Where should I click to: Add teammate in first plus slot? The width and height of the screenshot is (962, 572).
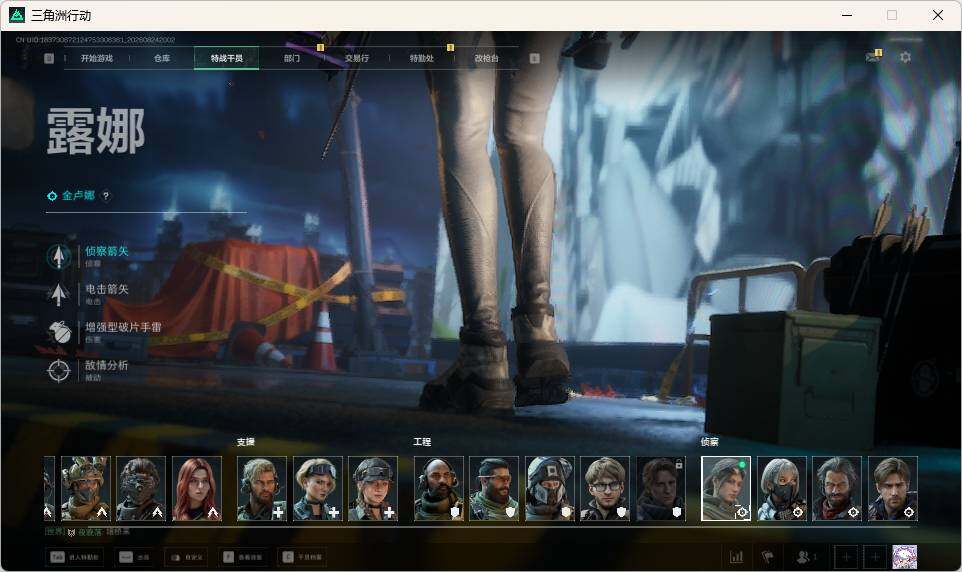point(847,557)
